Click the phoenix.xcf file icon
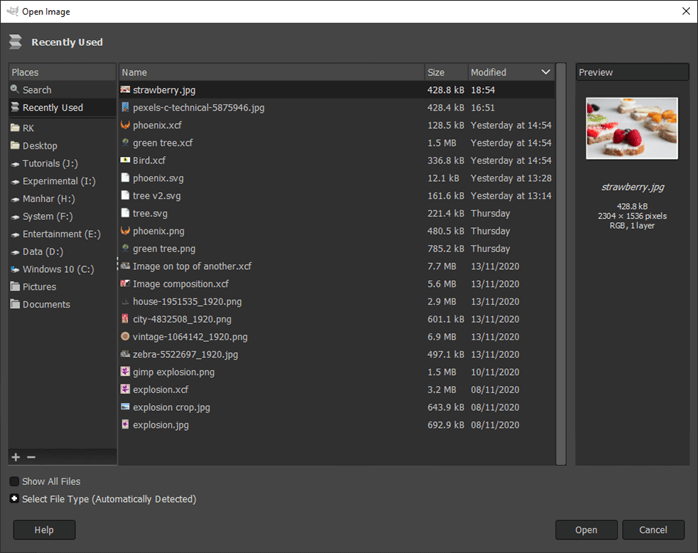This screenshot has width=698, height=553. 125,125
